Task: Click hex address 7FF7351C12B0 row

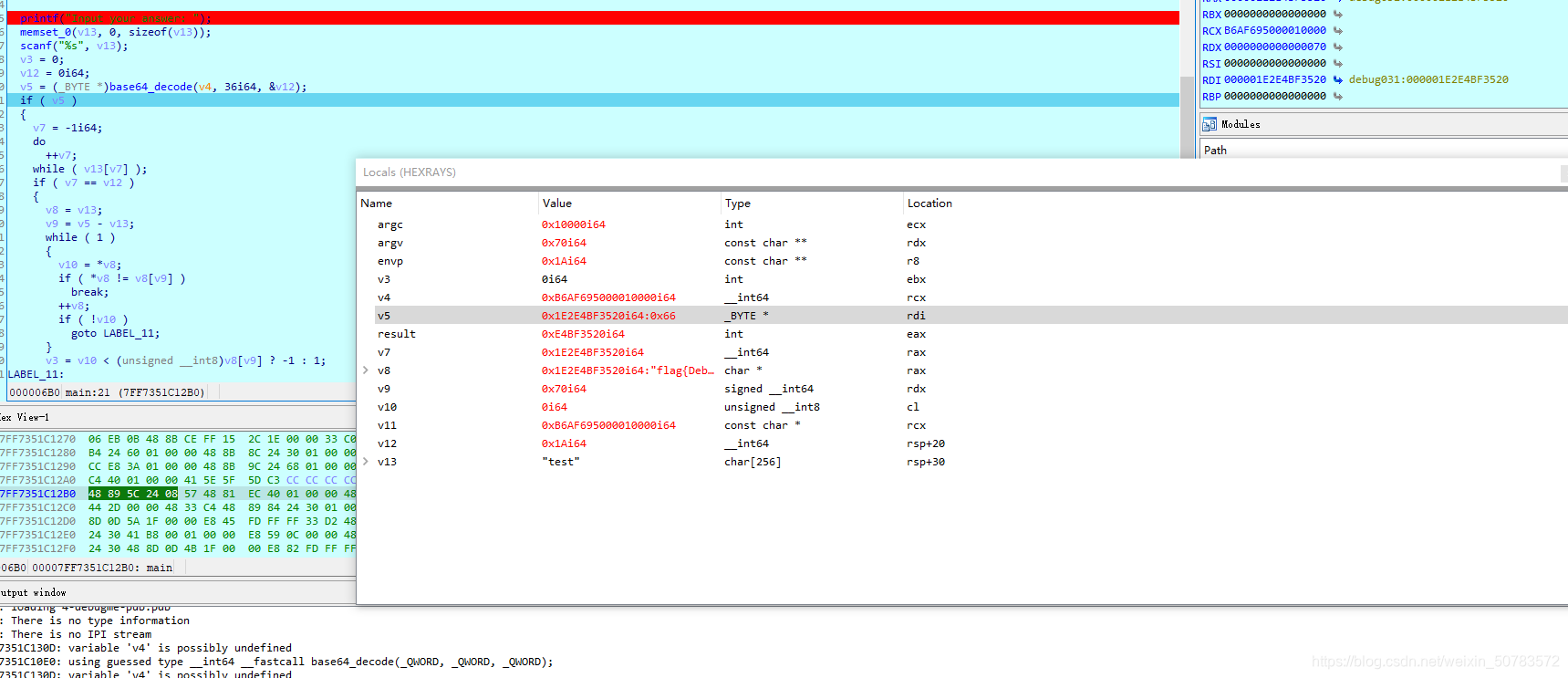Action: [x=38, y=494]
